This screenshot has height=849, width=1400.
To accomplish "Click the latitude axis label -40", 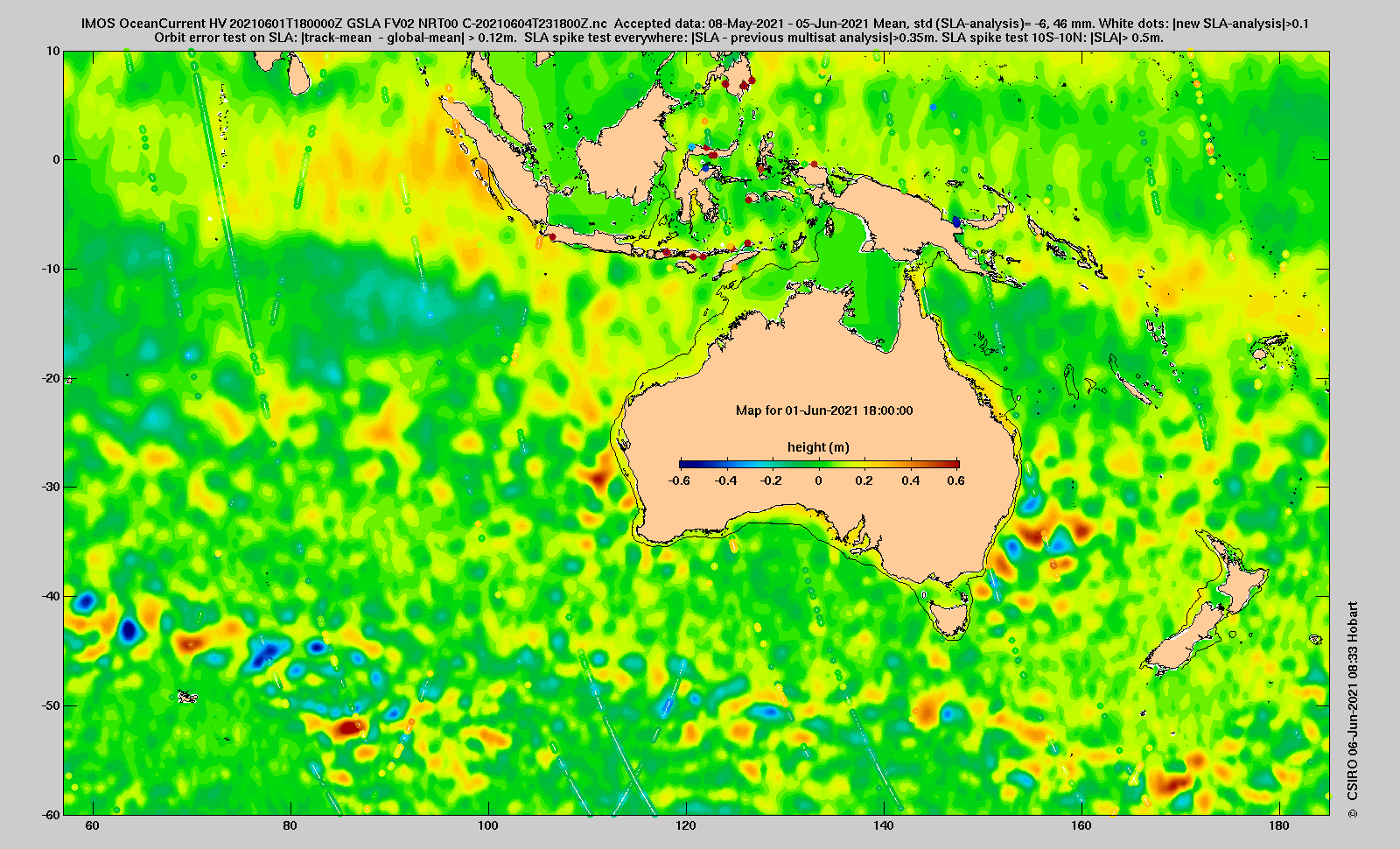I will coord(52,596).
